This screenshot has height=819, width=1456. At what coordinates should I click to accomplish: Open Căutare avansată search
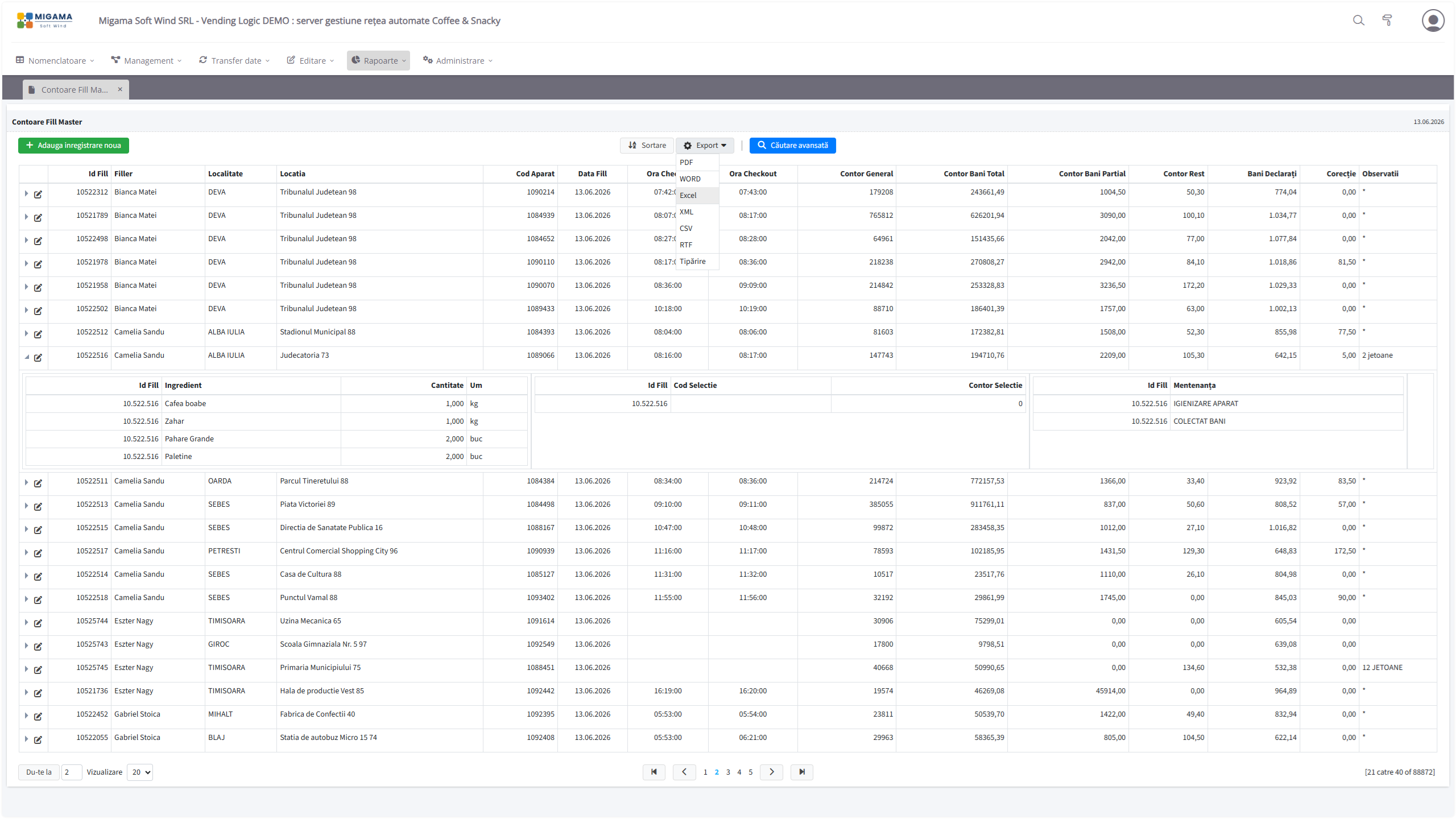tap(793, 146)
